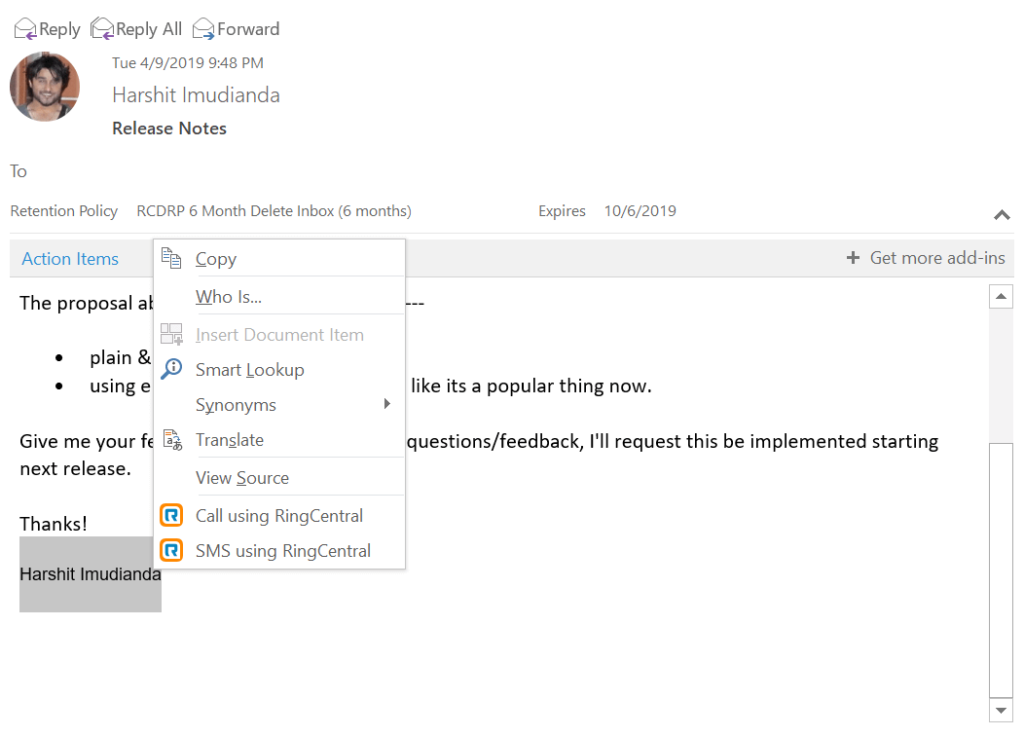Collapse the message header with chevron
This screenshot has width=1024, height=736.
[x=1001, y=214]
